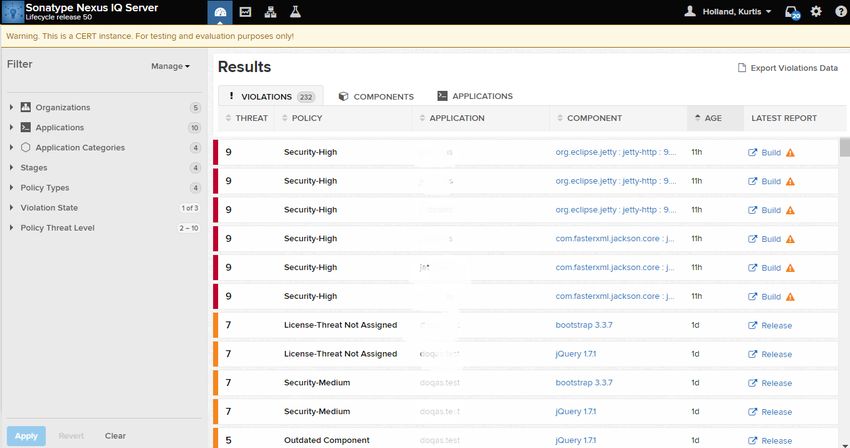850x448 pixels.
Task: Click the warning icon in sixth Security-High row
Action: click(790, 297)
